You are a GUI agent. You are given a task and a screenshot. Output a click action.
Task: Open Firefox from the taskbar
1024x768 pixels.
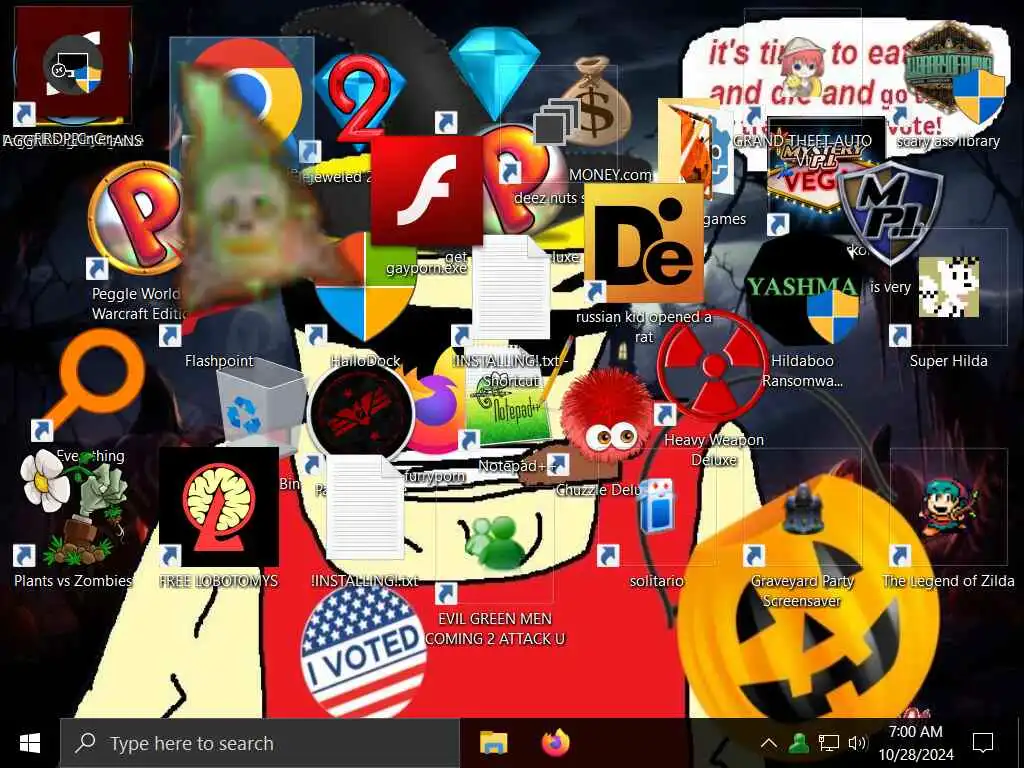[x=555, y=743]
